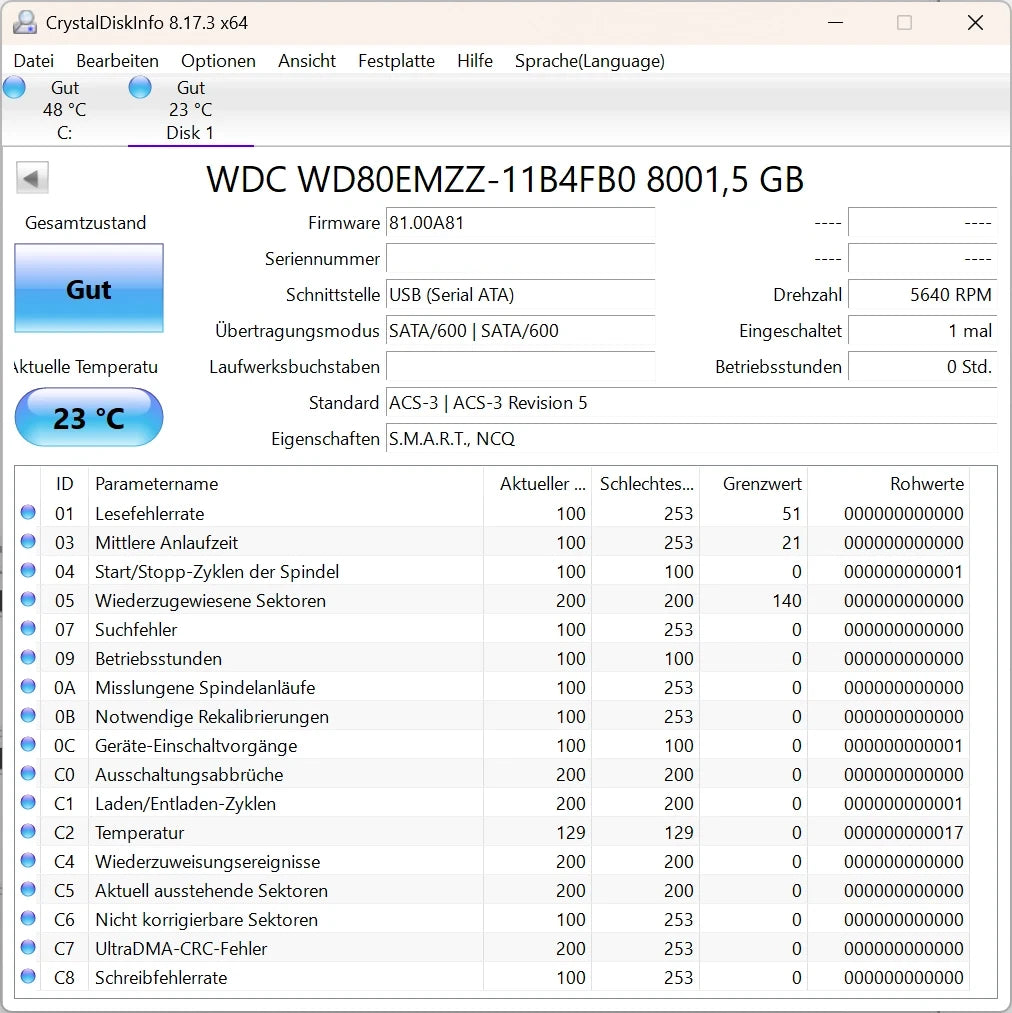Screen dimensions: 1012x1013
Task: Click the Betriebsstunden value 0 Std.
Action: [922, 367]
